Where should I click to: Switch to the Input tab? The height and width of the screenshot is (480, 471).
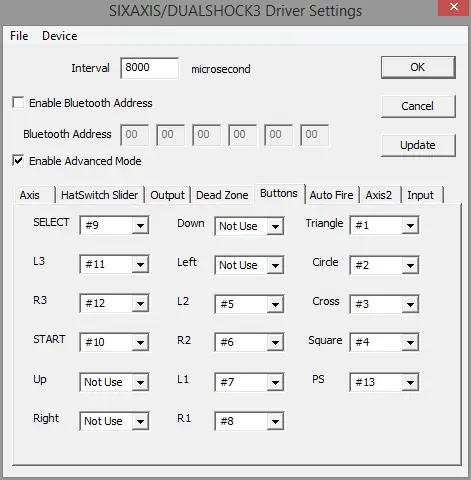click(x=421, y=195)
